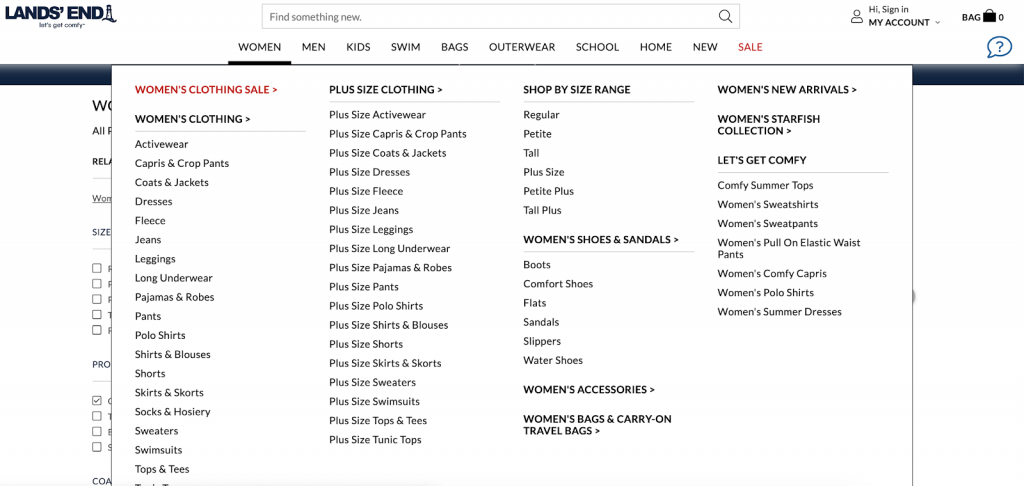Image resolution: width=1024 pixels, height=486 pixels.
Task: Toggle the checked product type checkbox
Action: (97, 400)
